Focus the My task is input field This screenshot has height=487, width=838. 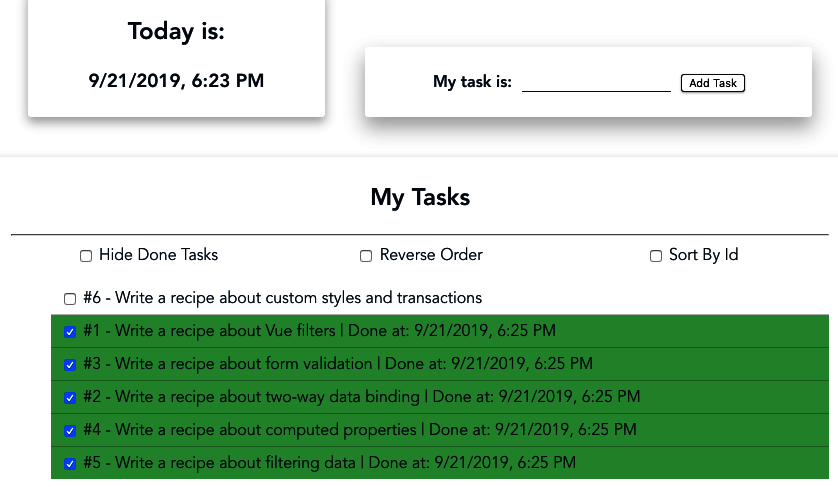[x=596, y=83]
